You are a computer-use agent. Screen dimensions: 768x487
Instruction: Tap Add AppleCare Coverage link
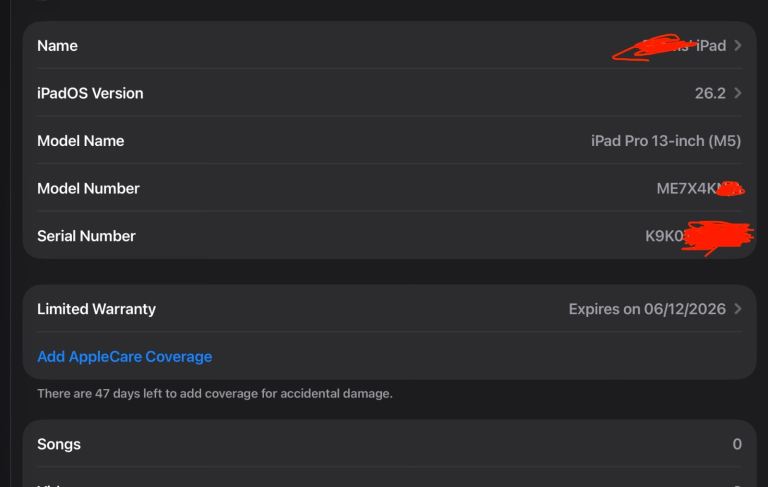[124, 357]
